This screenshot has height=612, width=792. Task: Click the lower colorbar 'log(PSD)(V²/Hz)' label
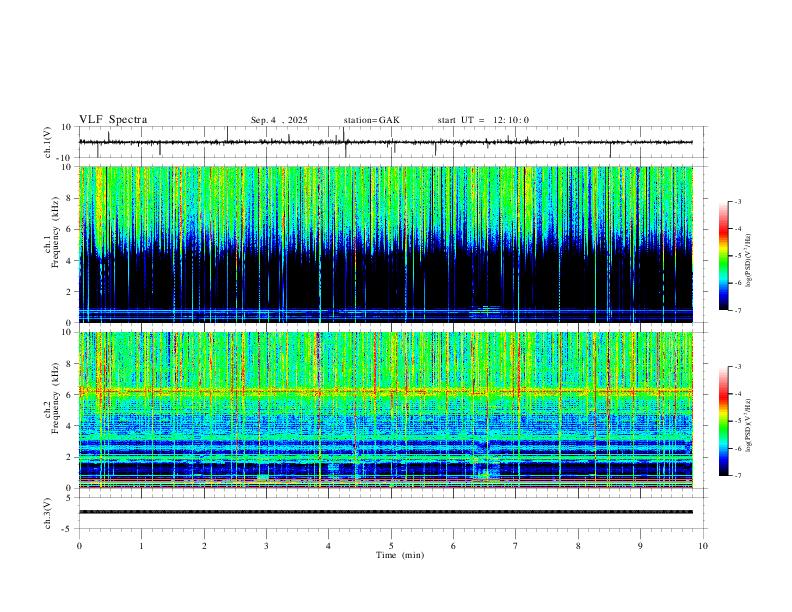click(749, 426)
